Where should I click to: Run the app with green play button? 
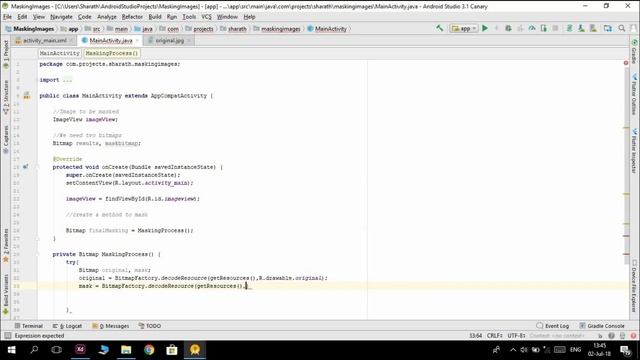point(485,28)
